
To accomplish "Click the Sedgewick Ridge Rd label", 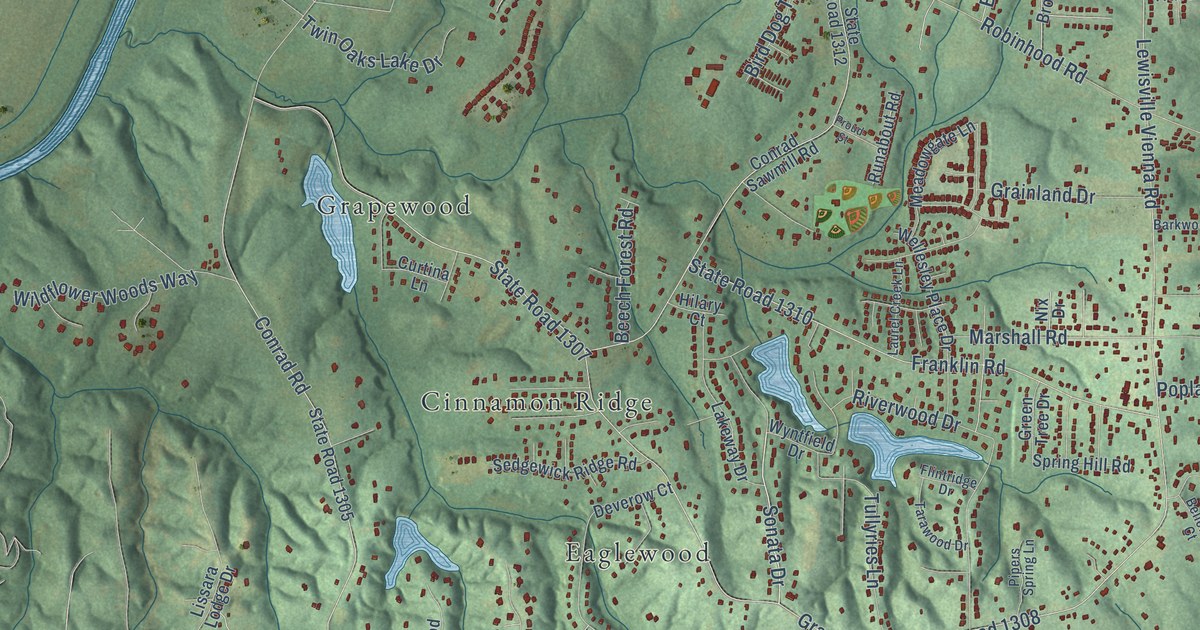I will 565,465.
